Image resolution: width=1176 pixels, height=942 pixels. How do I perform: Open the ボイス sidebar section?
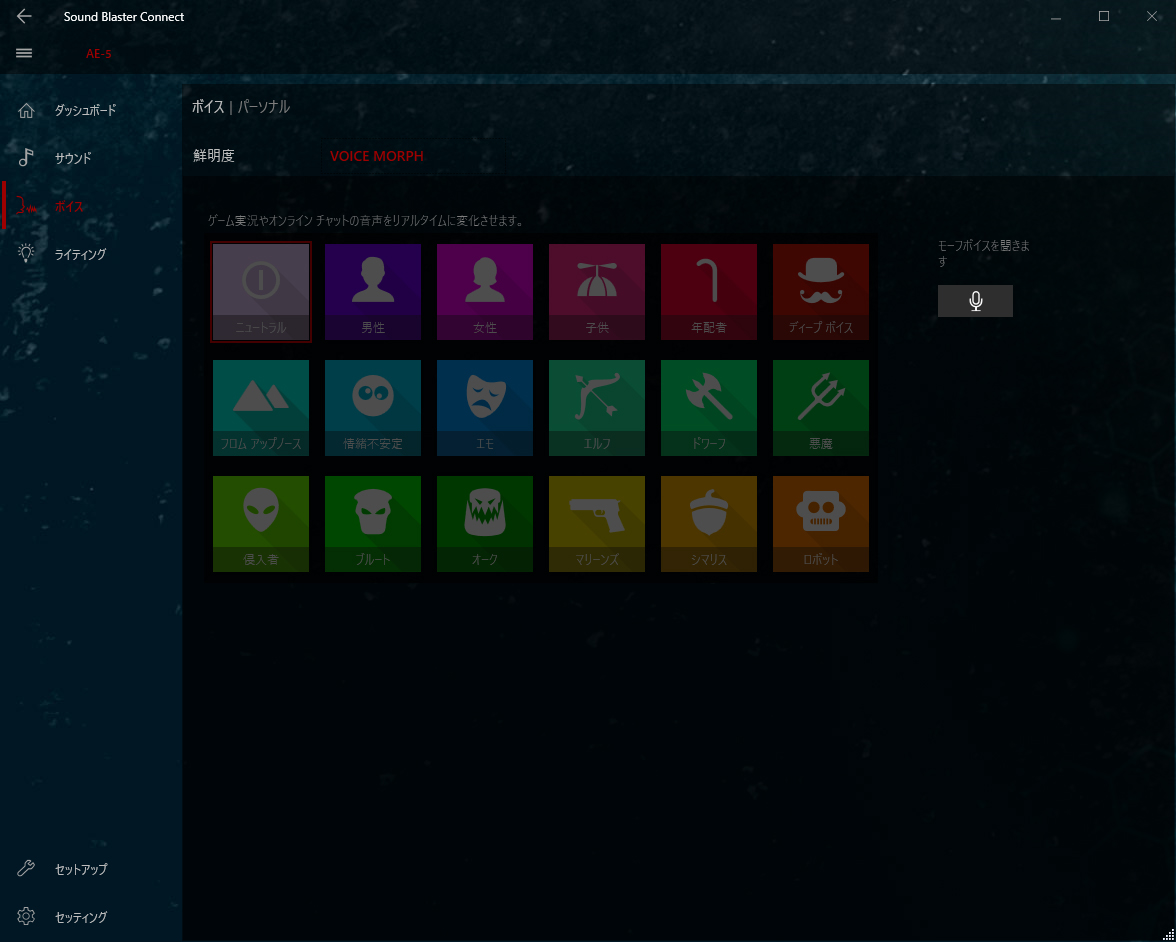[x=91, y=206]
